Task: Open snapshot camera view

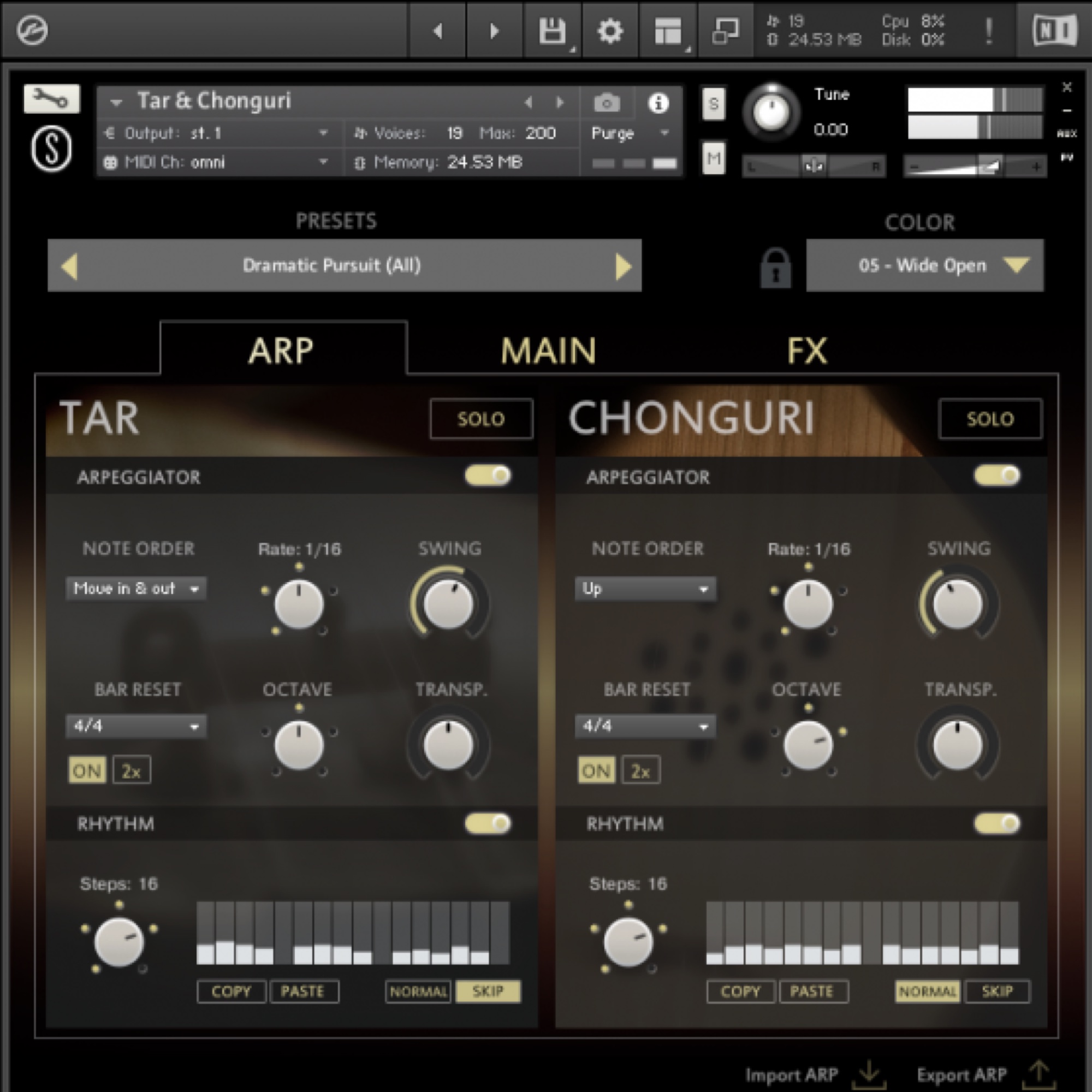Action: (607, 103)
